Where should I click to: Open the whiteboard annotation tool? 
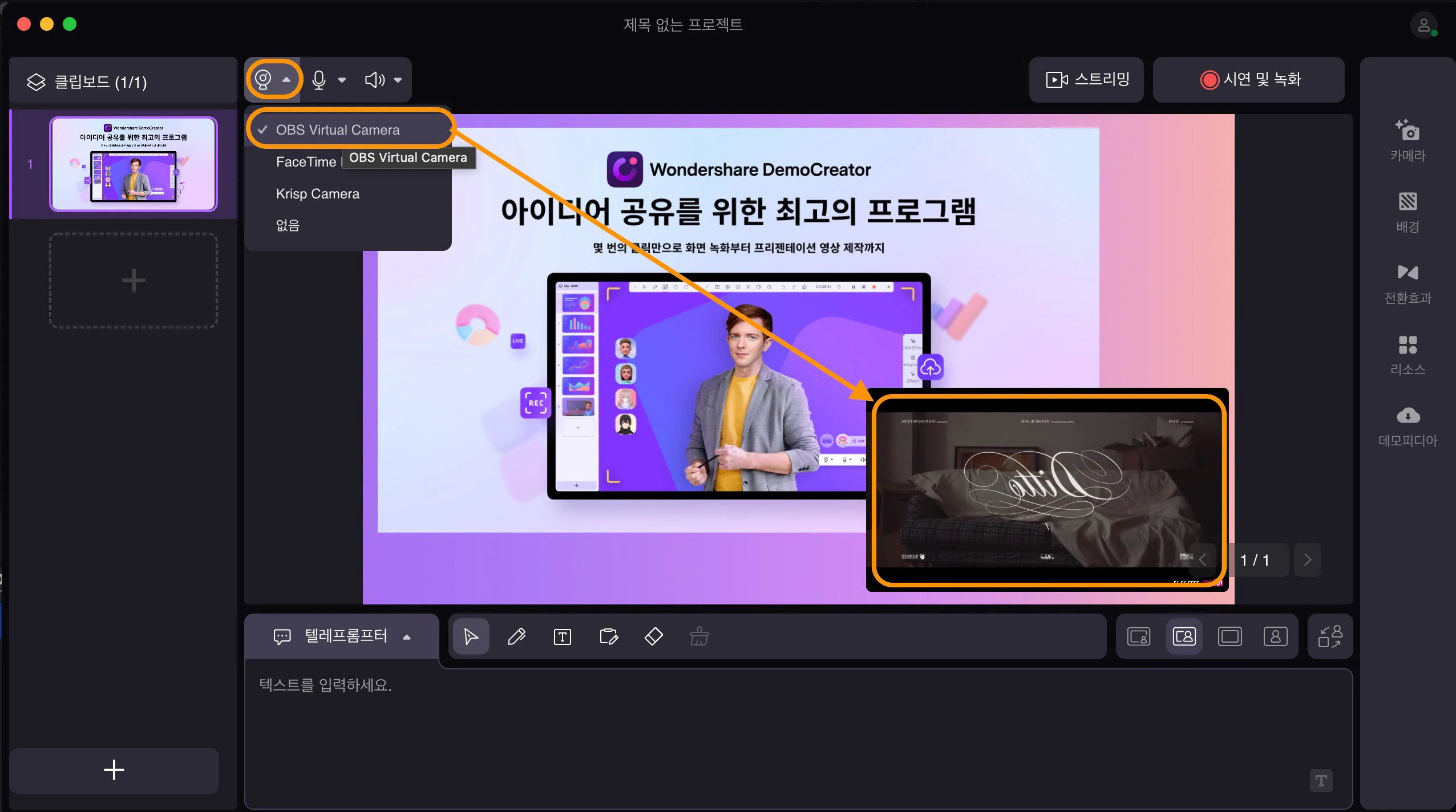608,636
